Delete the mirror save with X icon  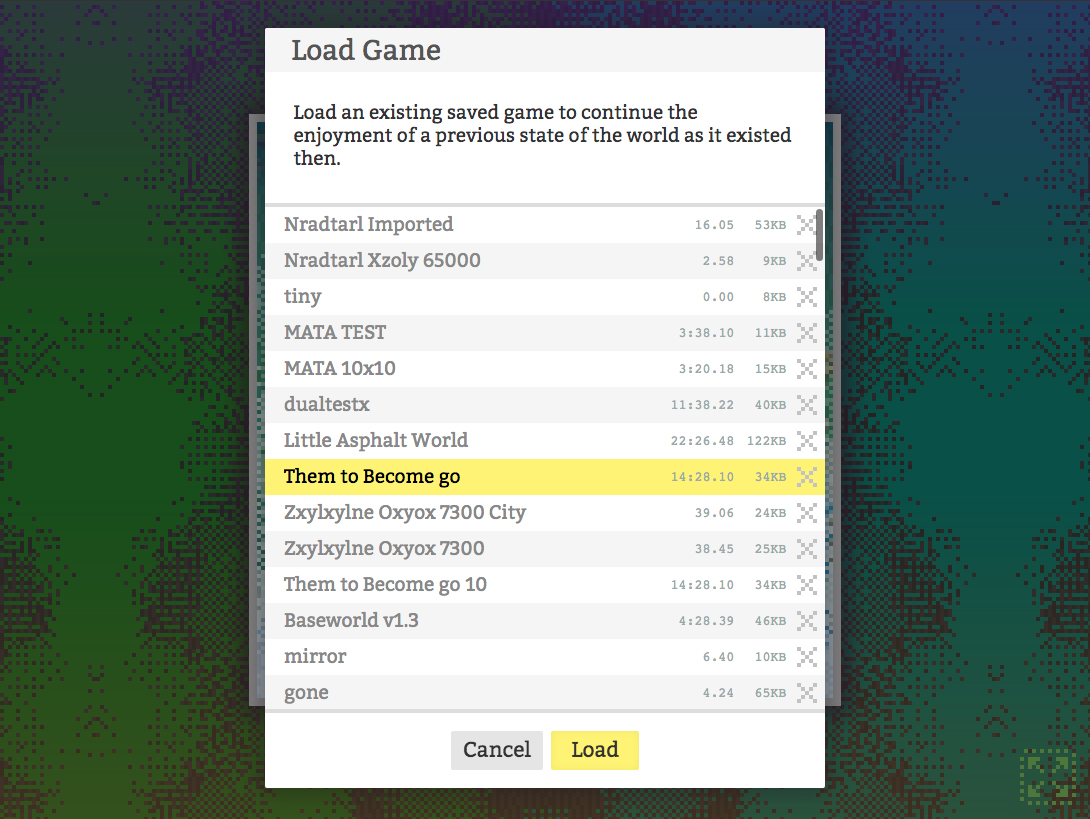click(x=806, y=657)
